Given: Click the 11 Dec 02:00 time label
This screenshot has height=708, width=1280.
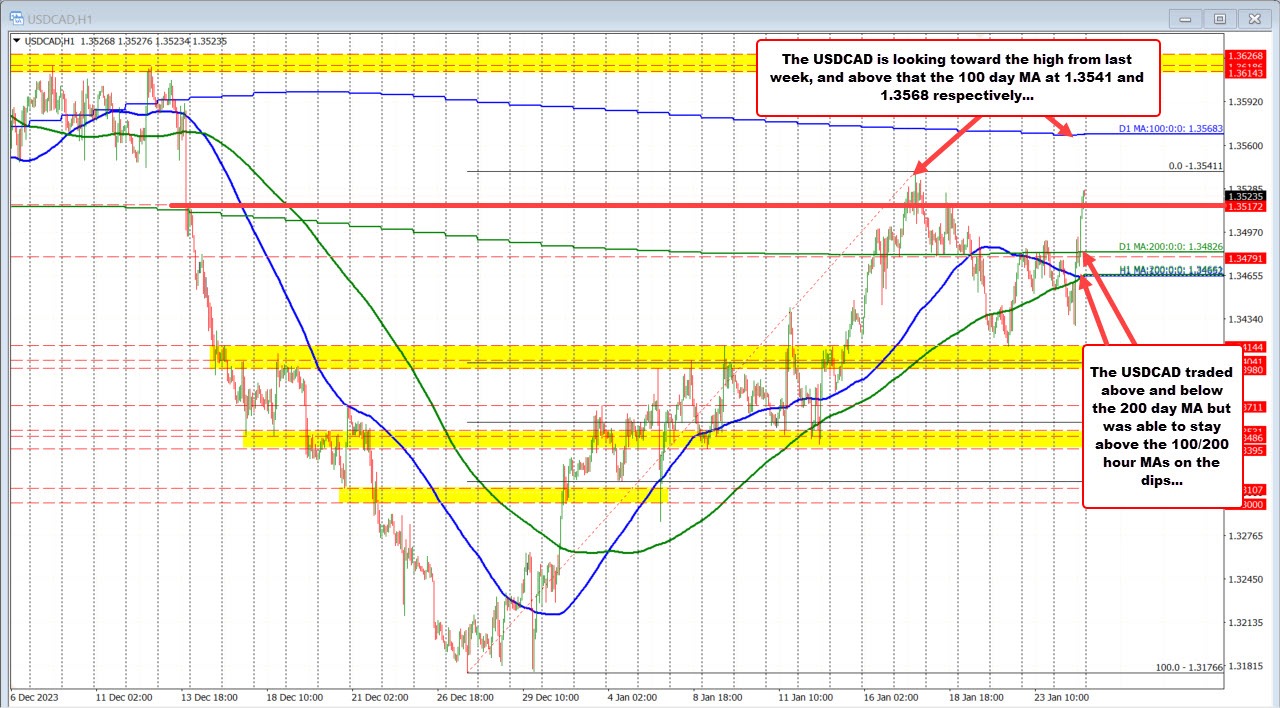Looking at the screenshot, I should coord(123,696).
